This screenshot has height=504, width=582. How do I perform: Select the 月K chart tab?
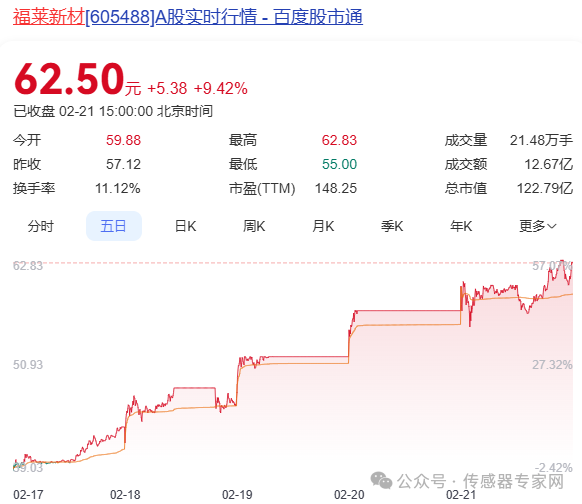pos(323,226)
